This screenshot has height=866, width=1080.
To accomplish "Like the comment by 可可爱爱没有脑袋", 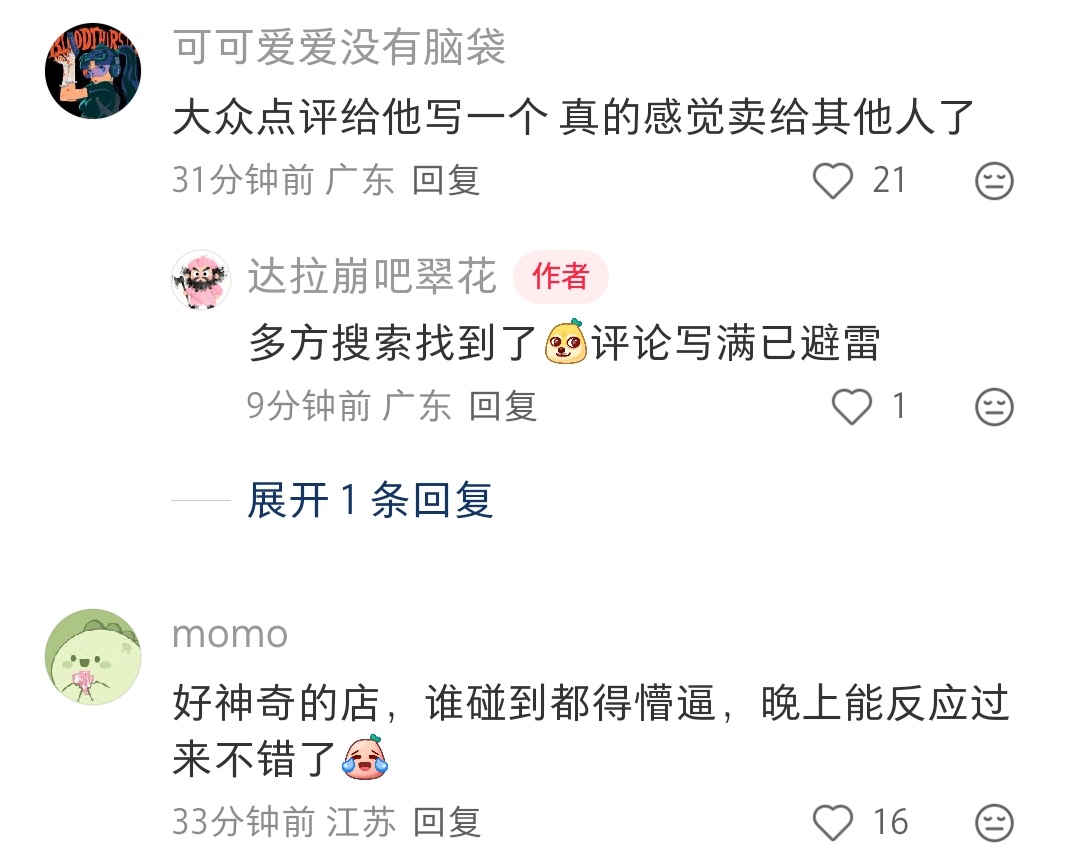I will [833, 181].
